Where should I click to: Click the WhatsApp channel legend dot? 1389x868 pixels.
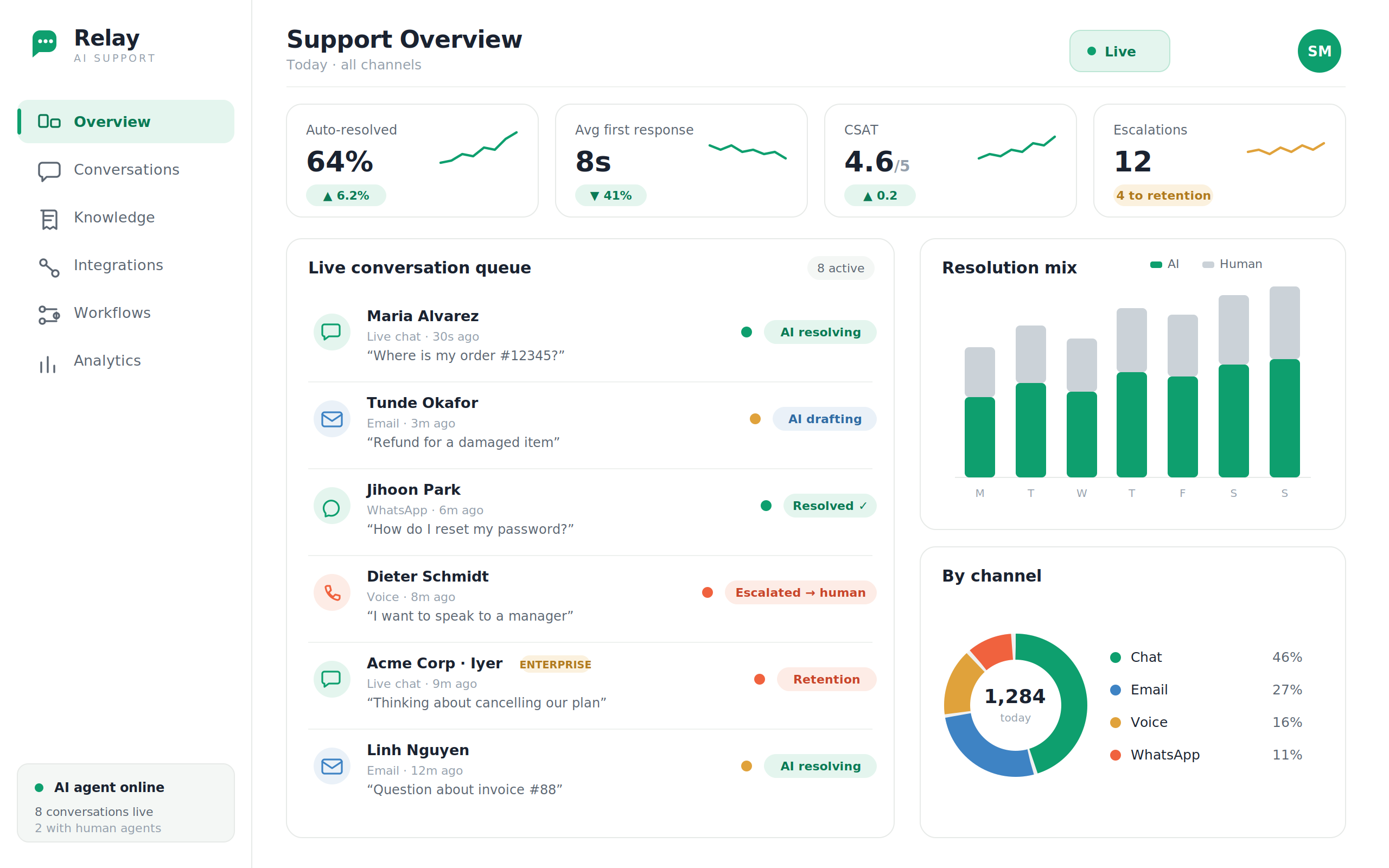click(1115, 755)
